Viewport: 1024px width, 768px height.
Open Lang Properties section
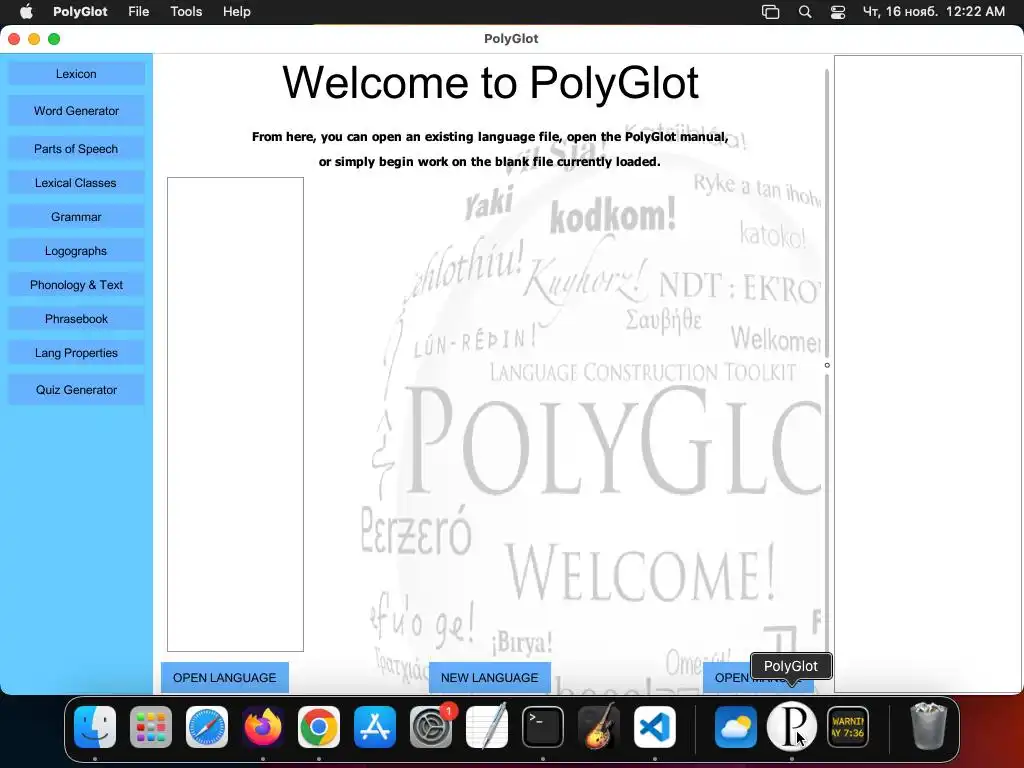(76, 353)
